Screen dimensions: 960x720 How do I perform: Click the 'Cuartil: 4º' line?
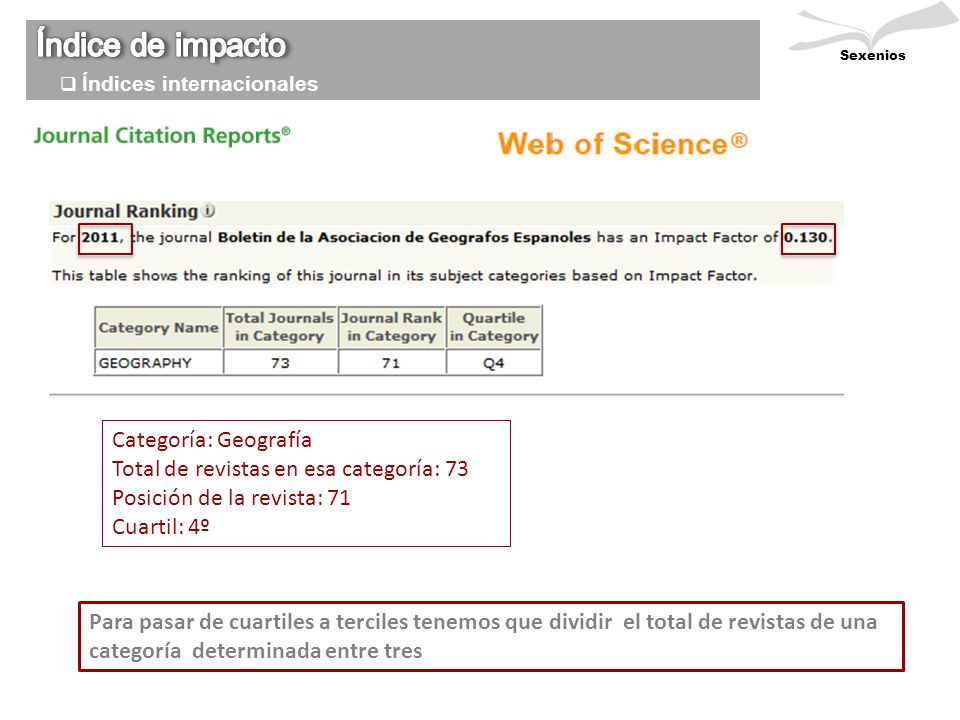click(161, 527)
